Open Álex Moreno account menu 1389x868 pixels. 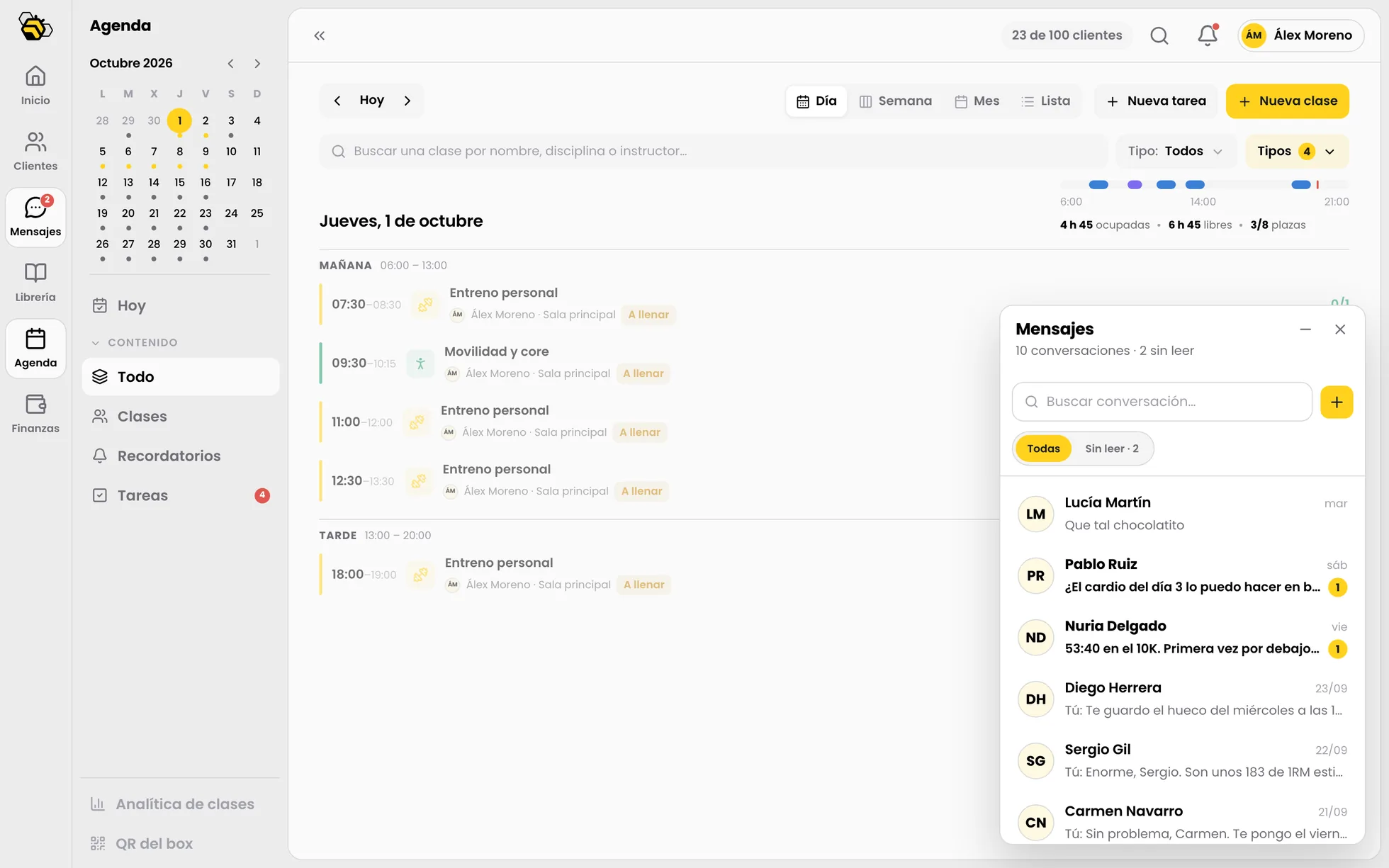[x=1300, y=35]
